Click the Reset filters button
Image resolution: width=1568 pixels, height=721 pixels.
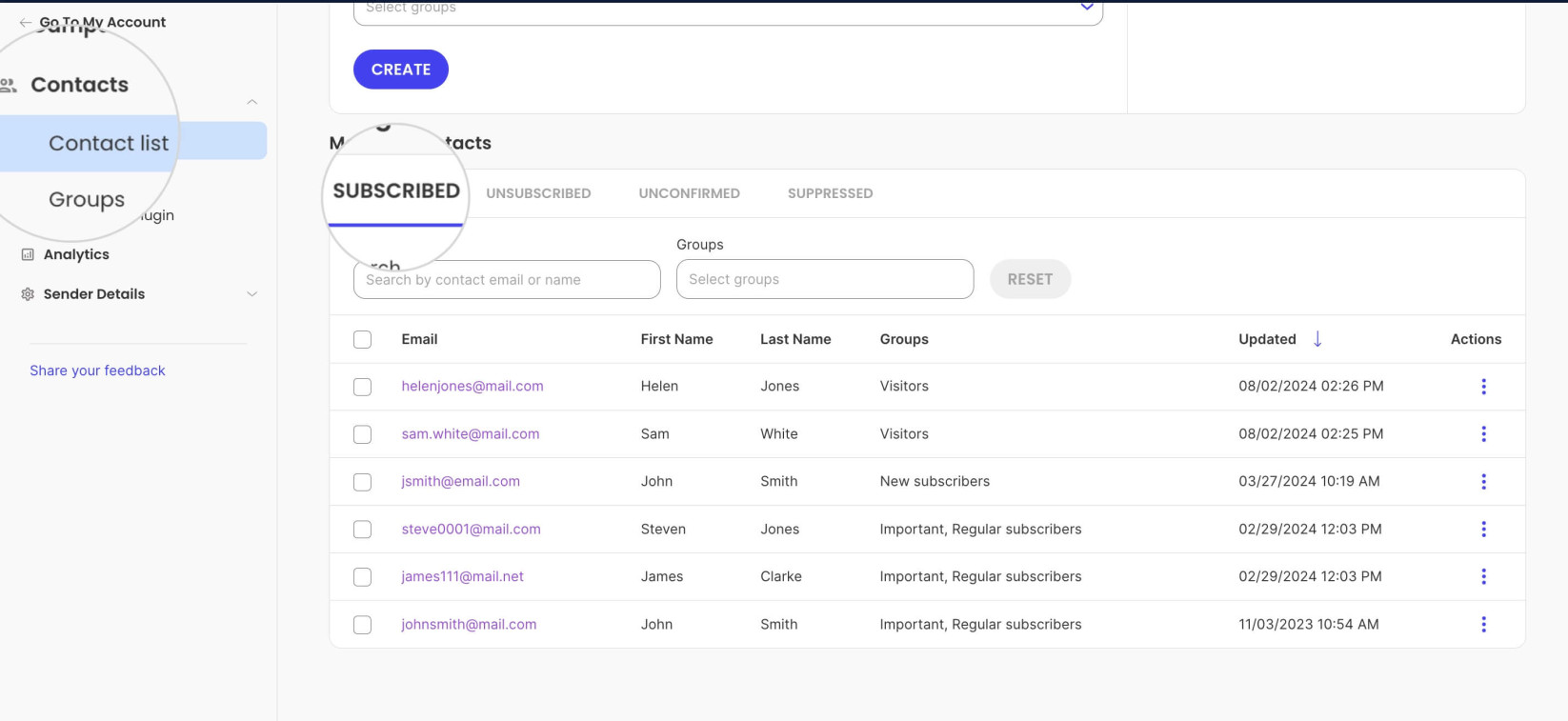[x=1030, y=279]
